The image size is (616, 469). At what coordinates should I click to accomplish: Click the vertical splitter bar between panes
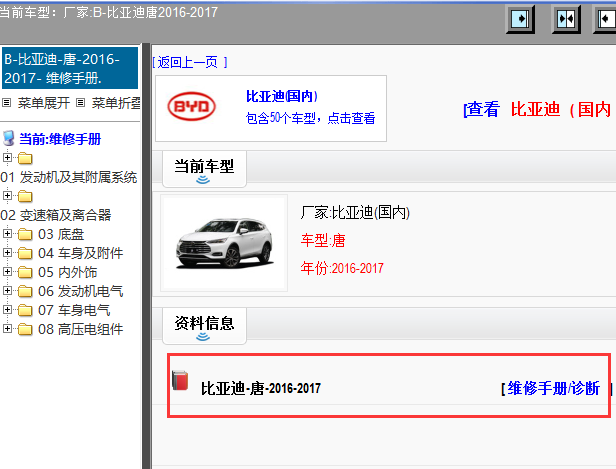coord(146,256)
